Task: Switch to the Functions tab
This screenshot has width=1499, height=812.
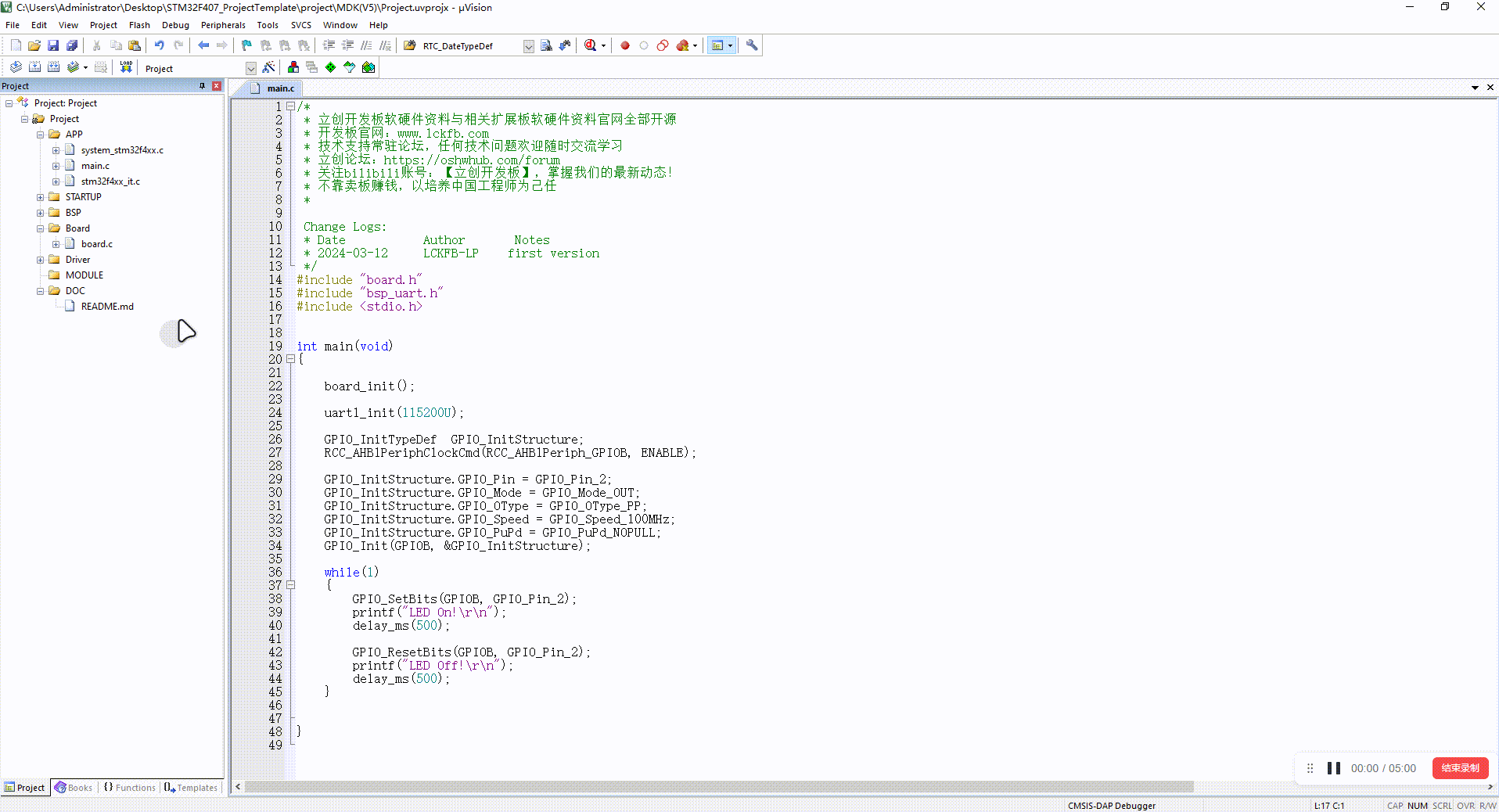Action: [130, 788]
